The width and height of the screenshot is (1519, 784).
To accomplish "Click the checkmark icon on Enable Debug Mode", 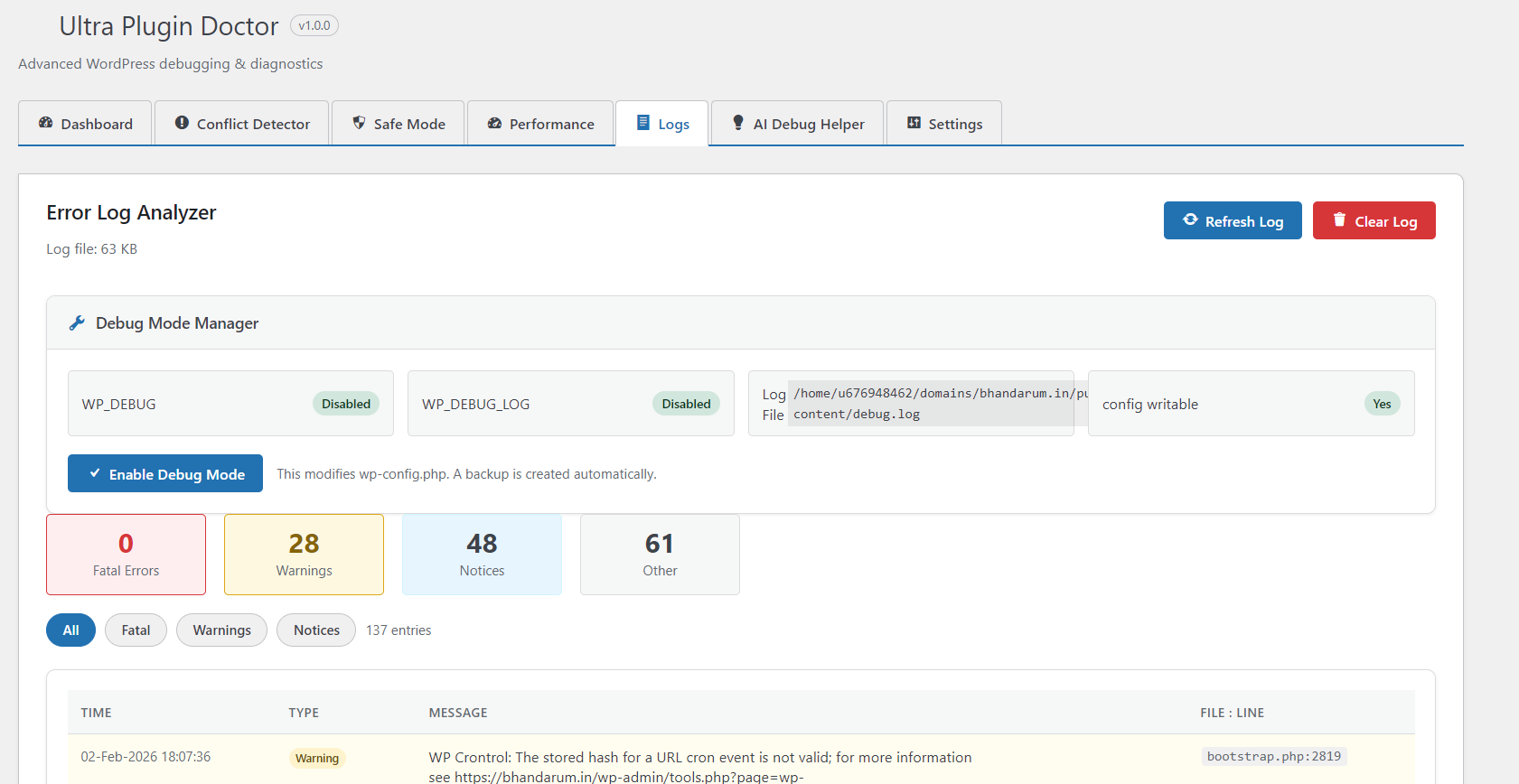I will [94, 473].
